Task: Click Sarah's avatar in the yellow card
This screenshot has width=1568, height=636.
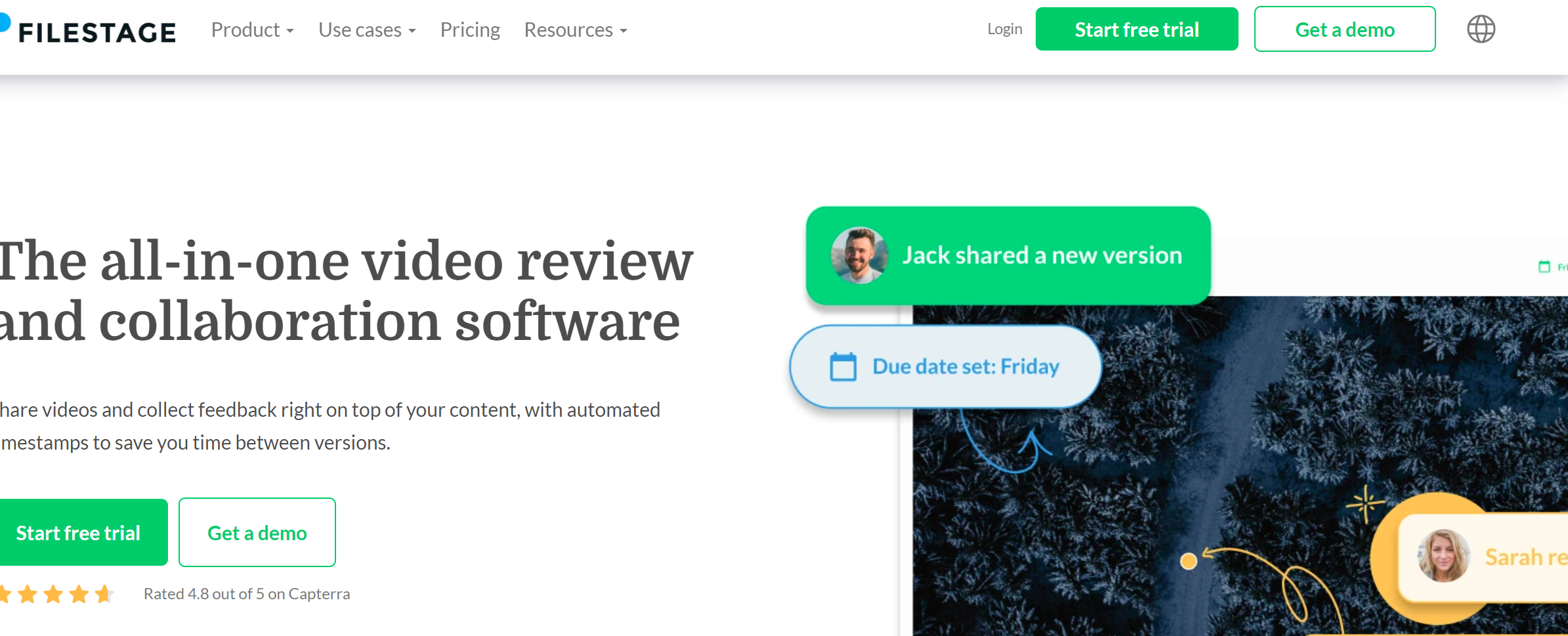Action: [1443, 555]
